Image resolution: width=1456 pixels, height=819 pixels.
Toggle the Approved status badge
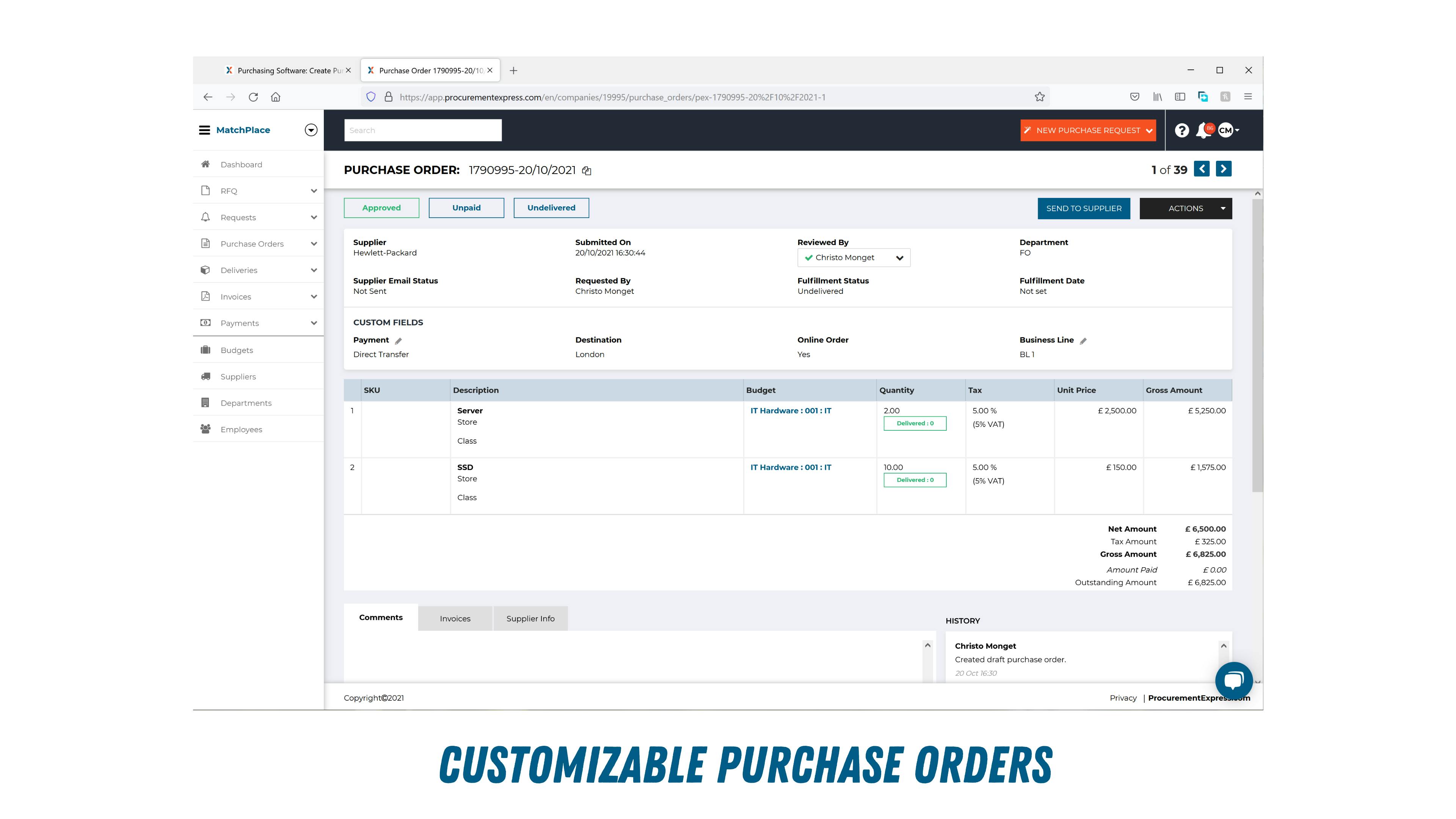(x=381, y=207)
